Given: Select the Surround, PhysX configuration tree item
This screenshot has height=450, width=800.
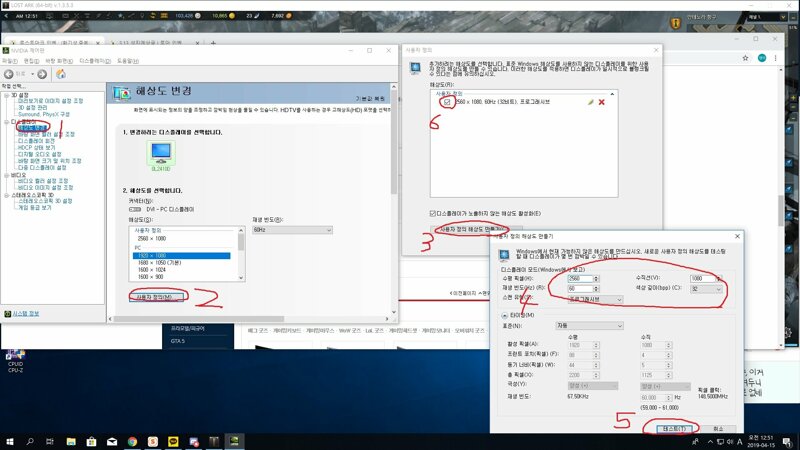Looking at the screenshot, I should coord(44,114).
